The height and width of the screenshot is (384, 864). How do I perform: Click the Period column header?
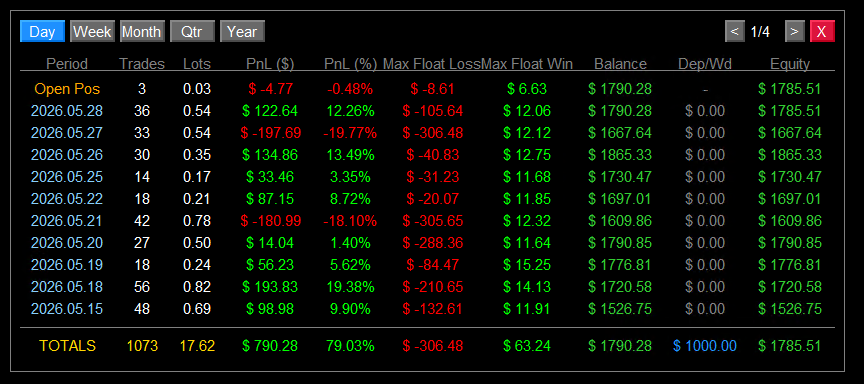(x=67, y=64)
